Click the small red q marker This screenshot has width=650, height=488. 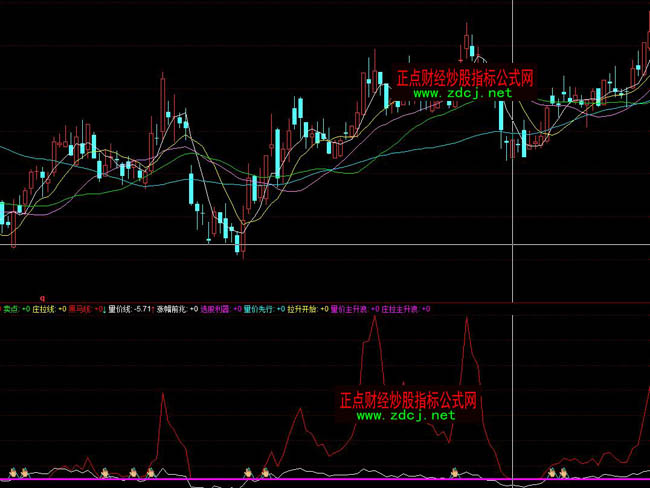pyautogui.click(x=42, y=297)
